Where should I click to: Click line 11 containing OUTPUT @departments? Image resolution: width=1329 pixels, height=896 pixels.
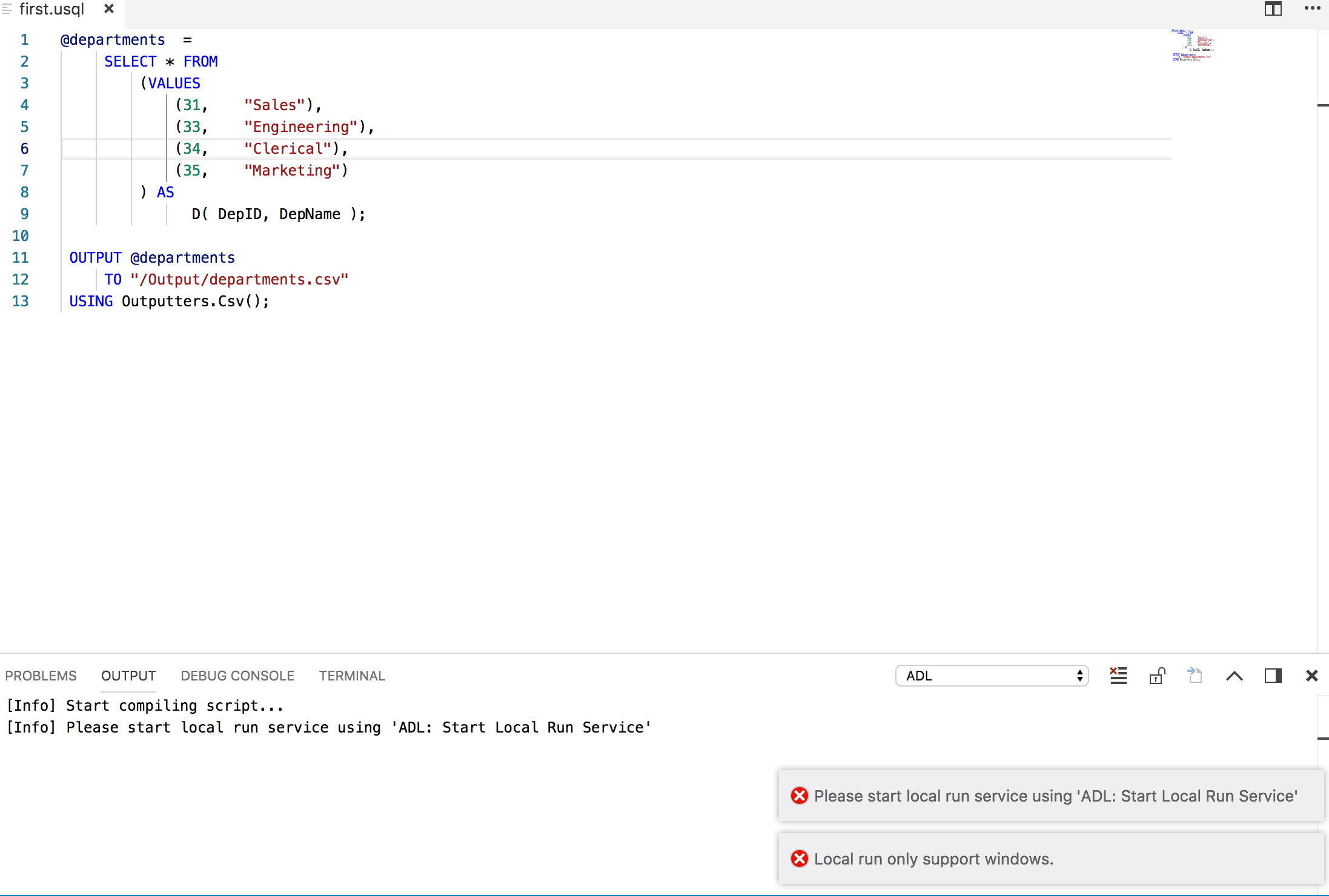152,257
